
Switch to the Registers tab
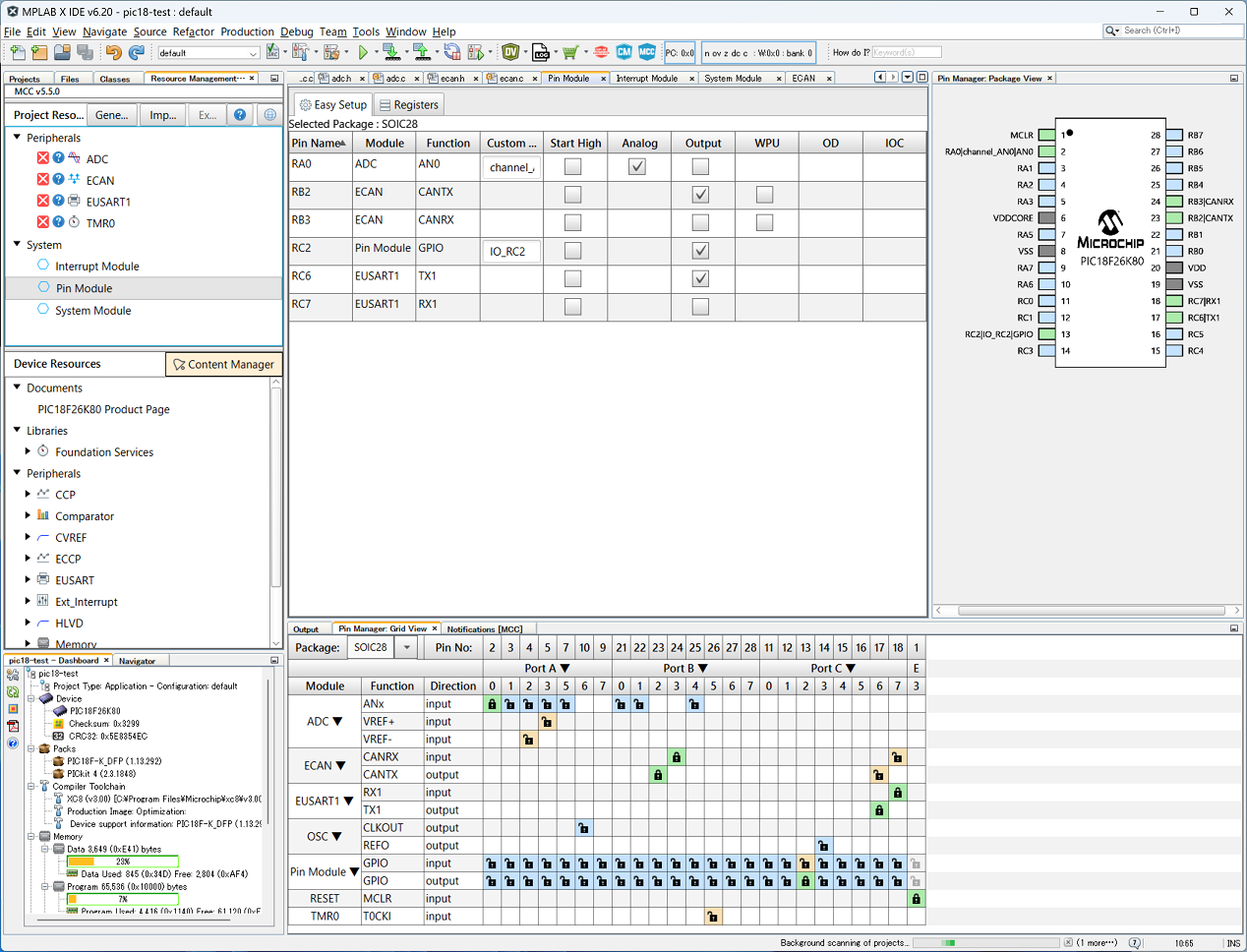point(409,105)
